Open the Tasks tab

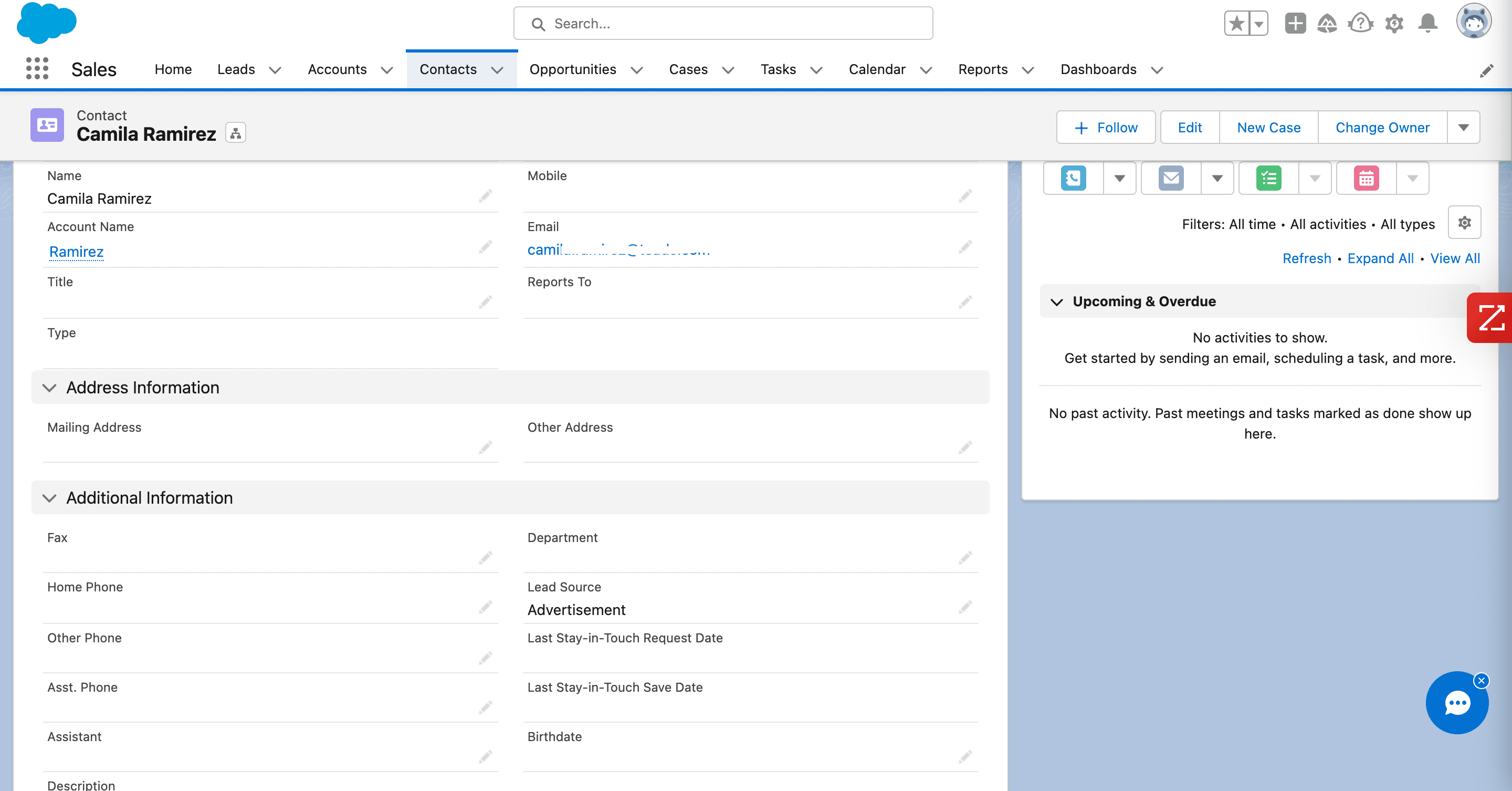(778, 69)
